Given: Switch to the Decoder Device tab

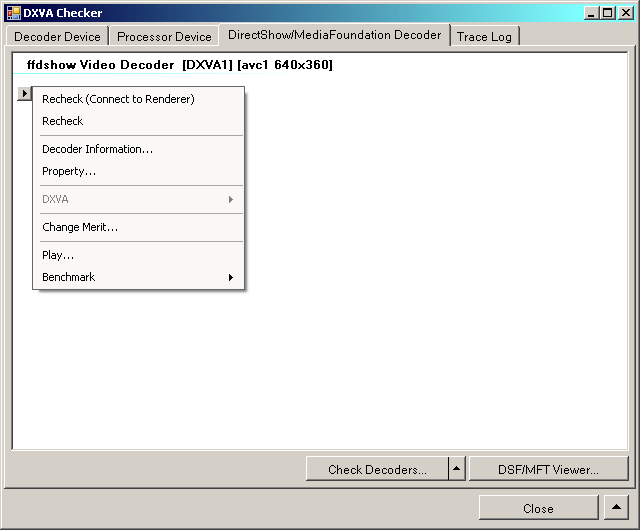Looking at the screenshot, I should coord(57,36).
